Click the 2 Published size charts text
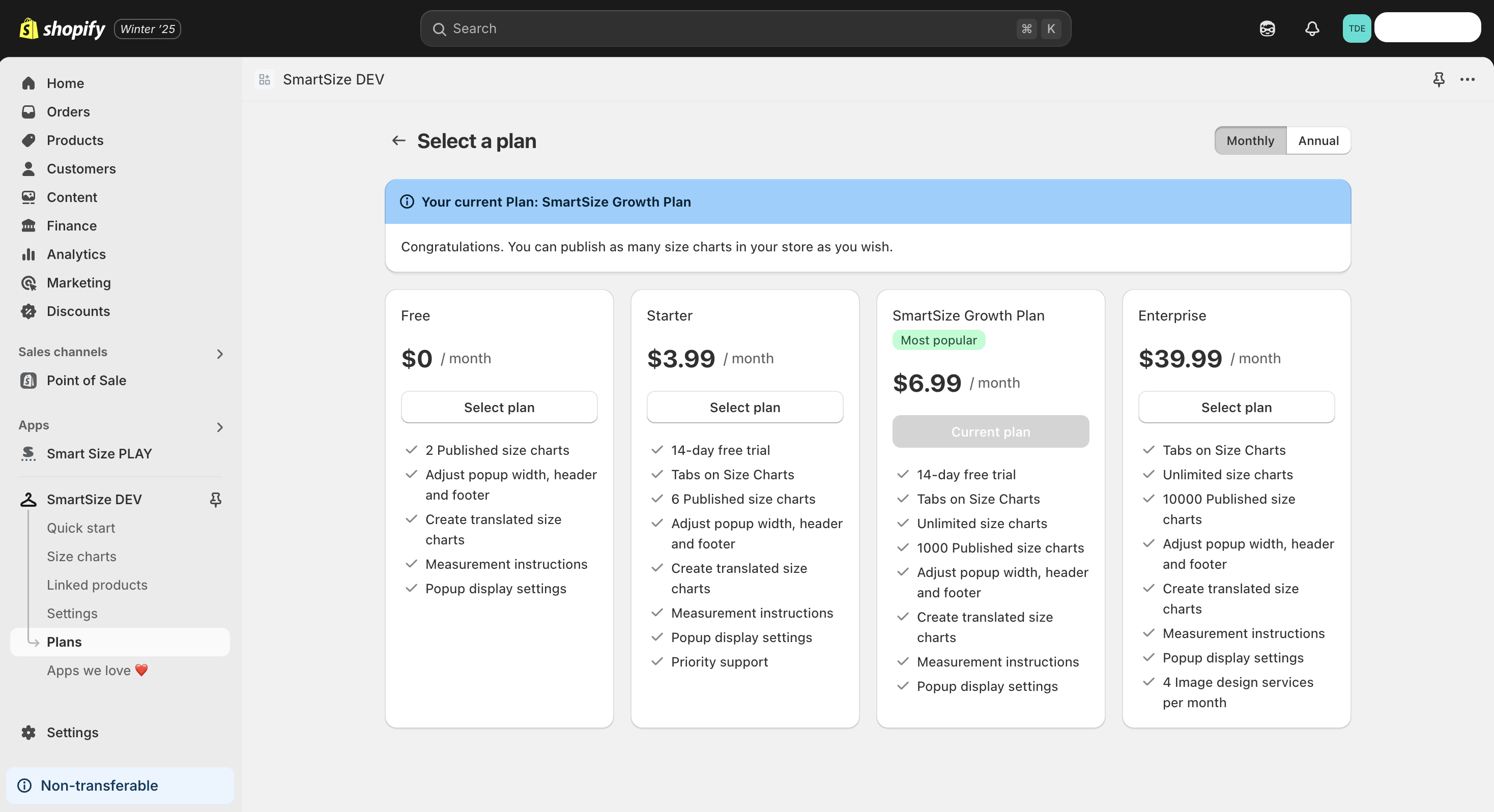Screen dimensions: 1494x812 [x=497, y=450]
